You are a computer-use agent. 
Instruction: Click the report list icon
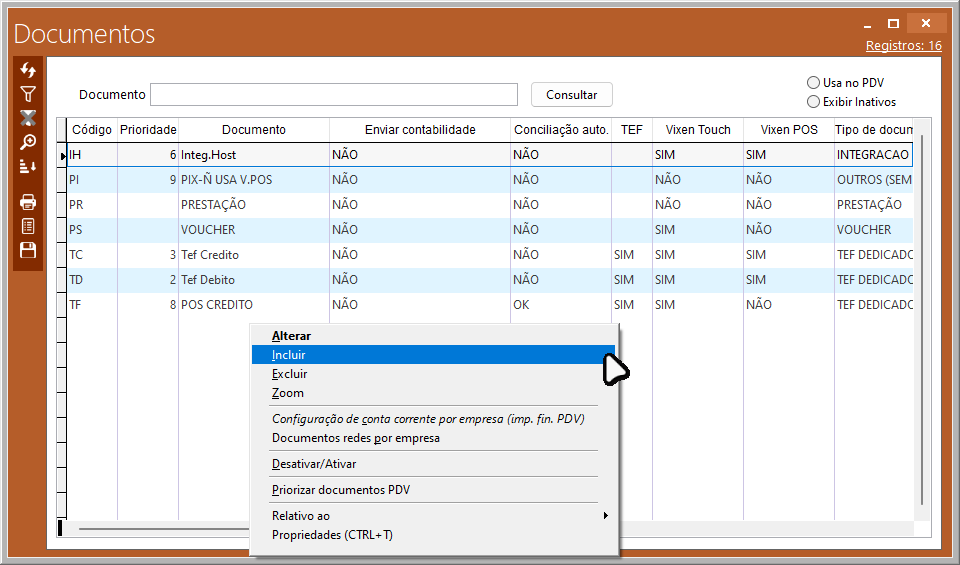28,226
